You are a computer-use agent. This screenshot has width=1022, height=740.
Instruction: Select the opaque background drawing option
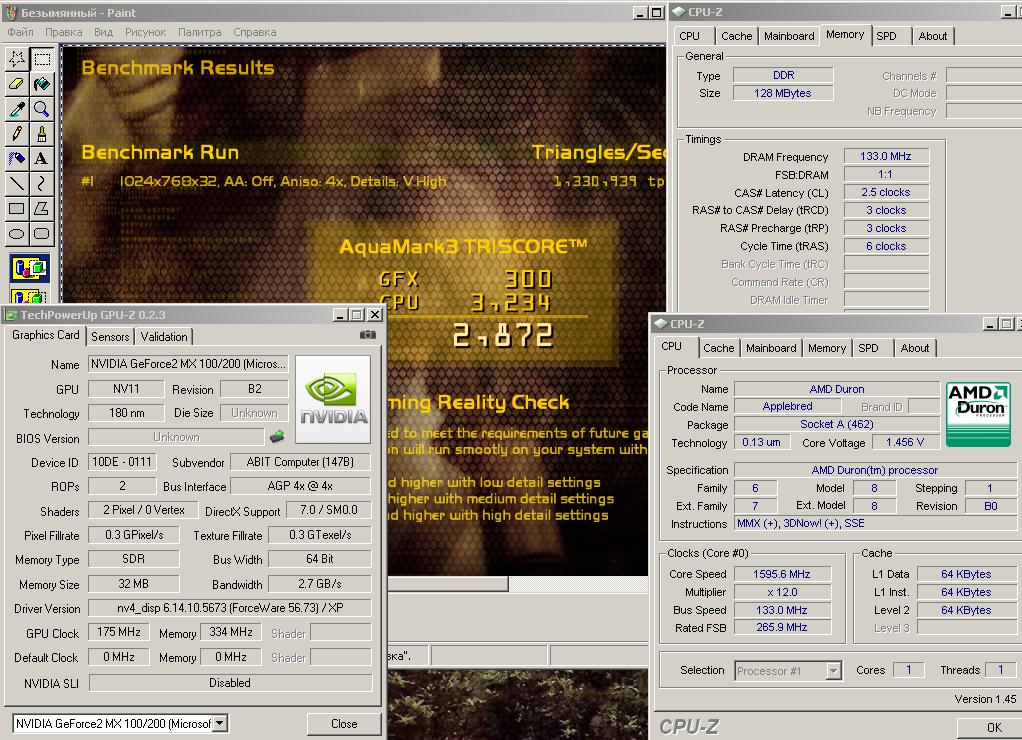(x=29, y=268)
